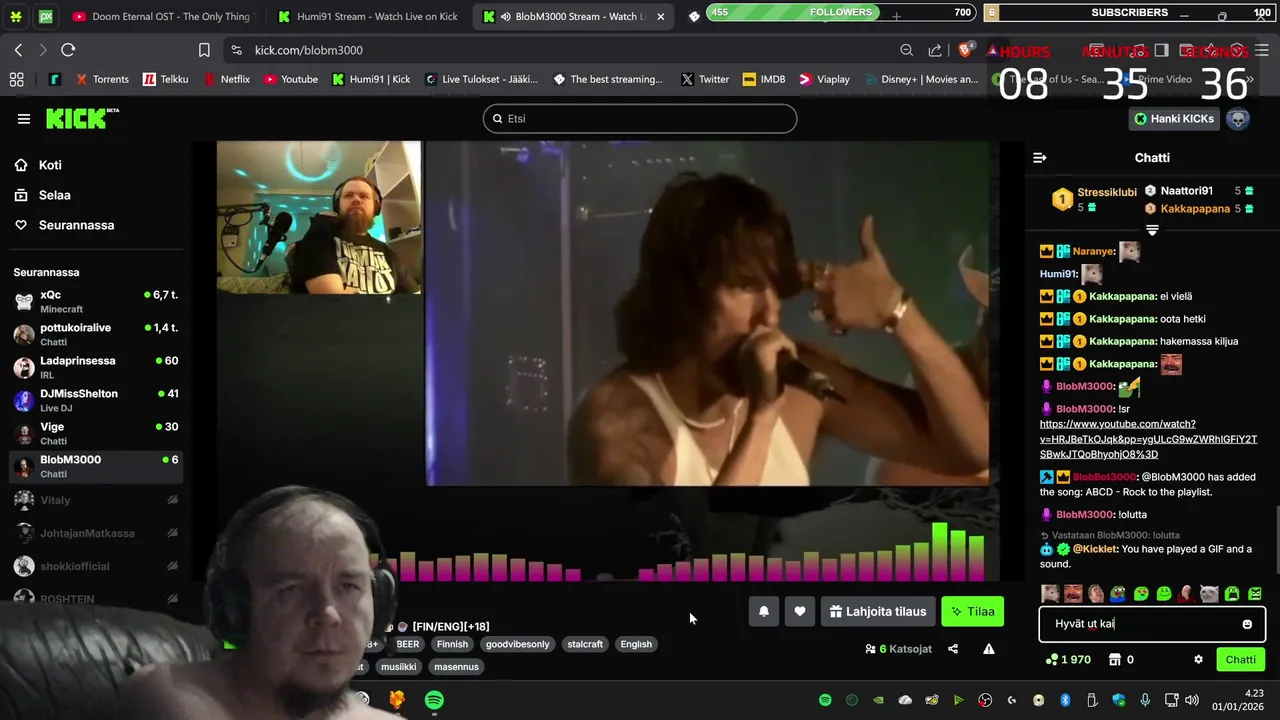Share the stream via share icon
Screen dimensions: 1280x720
[953, 649]
